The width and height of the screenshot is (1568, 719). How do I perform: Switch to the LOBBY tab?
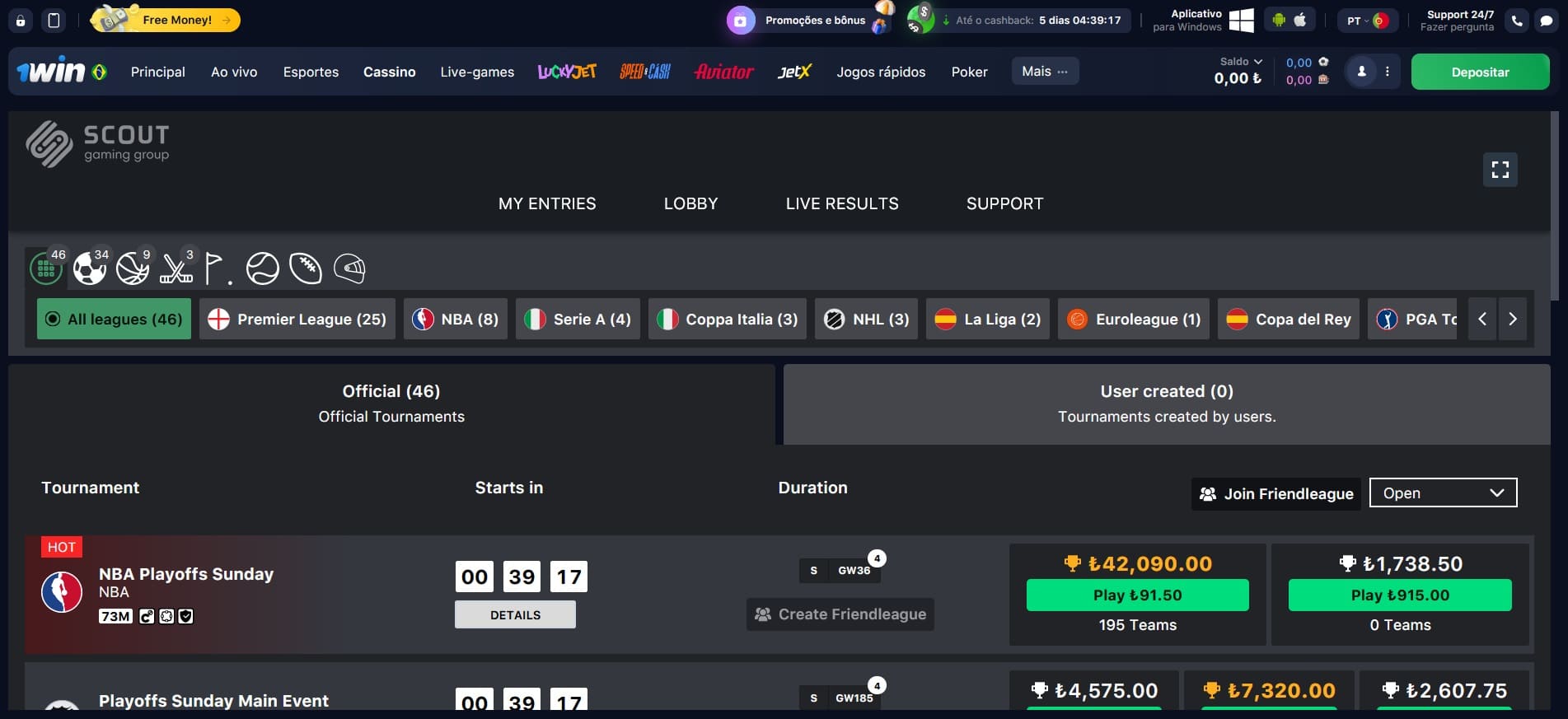click(690, 203)
